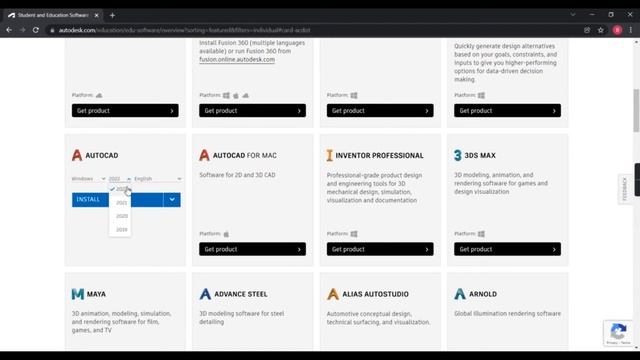Click the ADVANCE STEEL title text

point(241,294)
